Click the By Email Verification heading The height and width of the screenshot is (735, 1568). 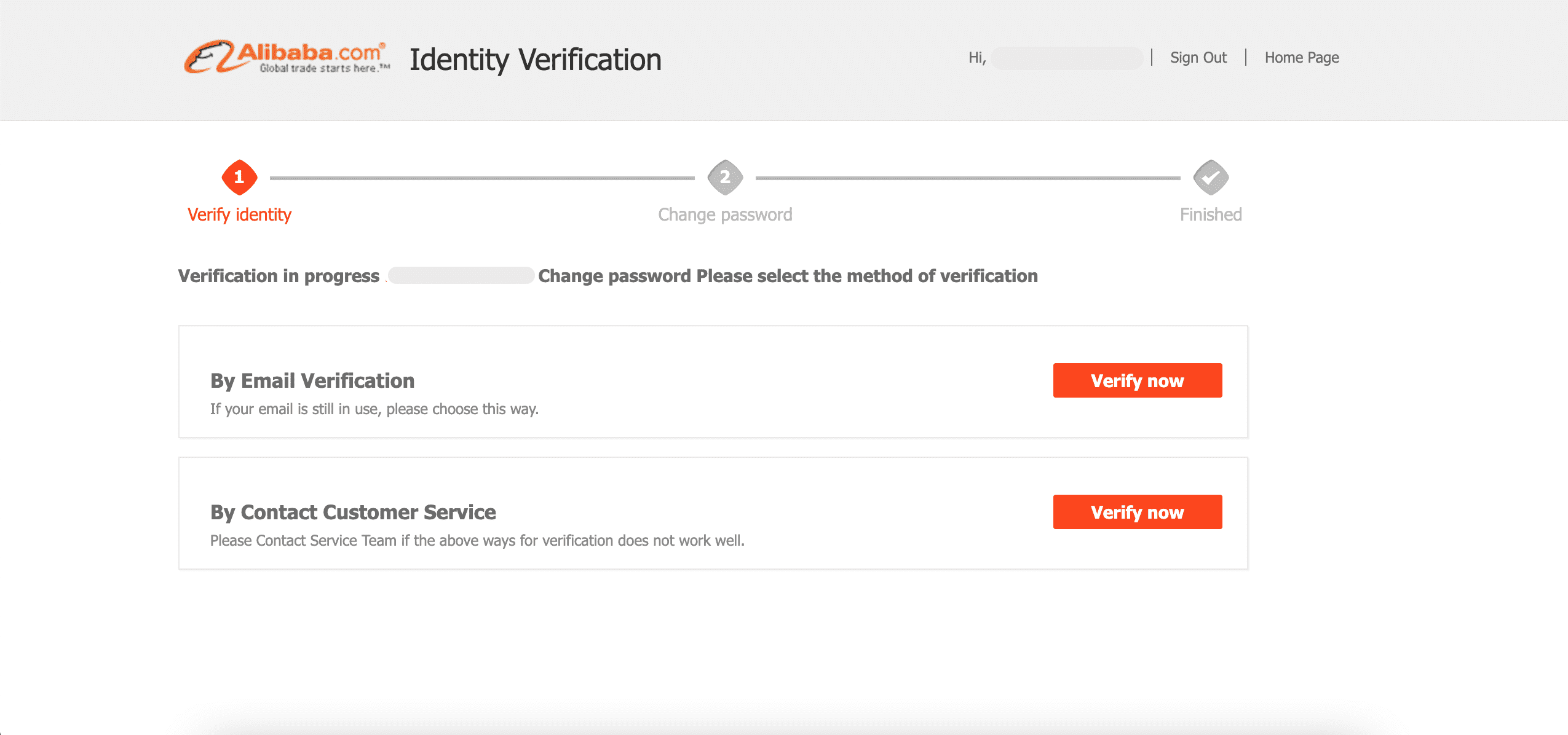pos(312,380)
